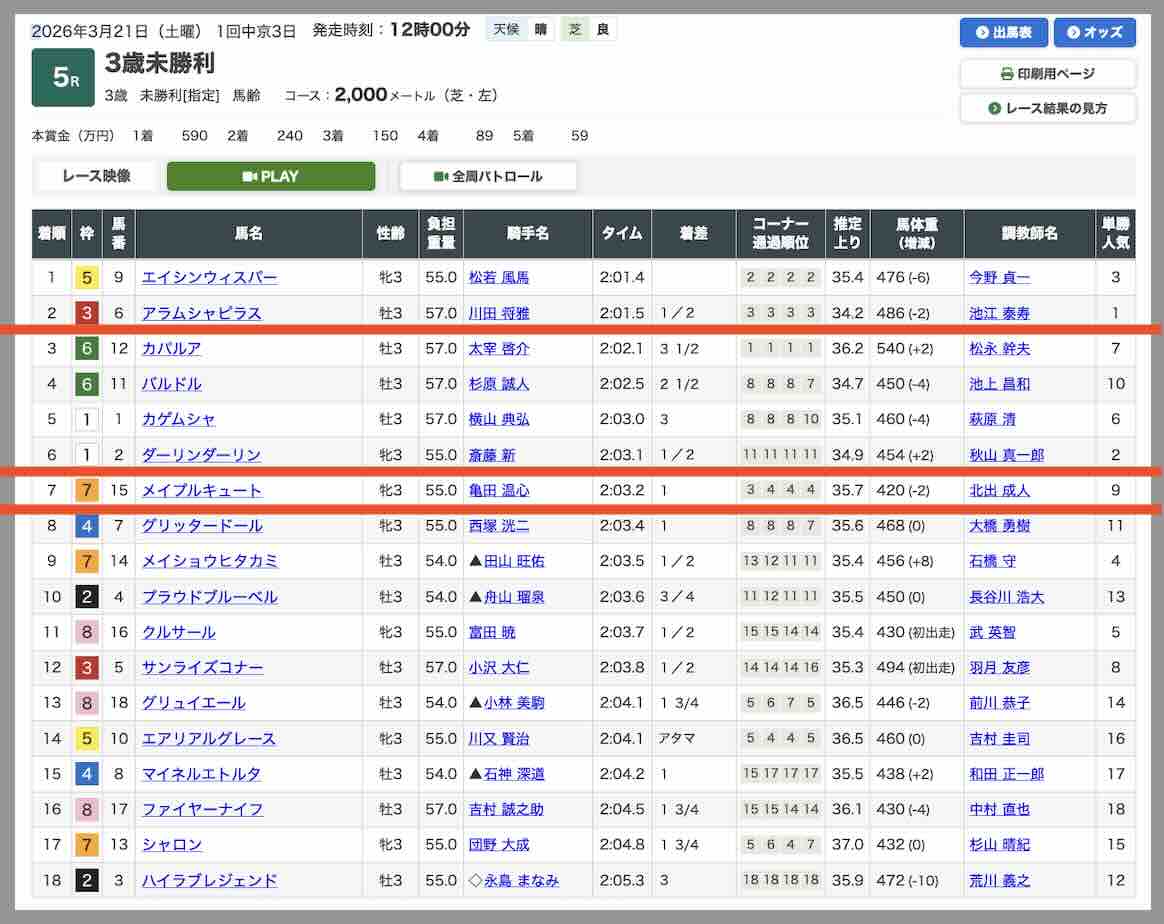This screenshot has width=1164, height=924.
Task: Open the 全周パトロール patrol video
Action: [x=488, y=176]
